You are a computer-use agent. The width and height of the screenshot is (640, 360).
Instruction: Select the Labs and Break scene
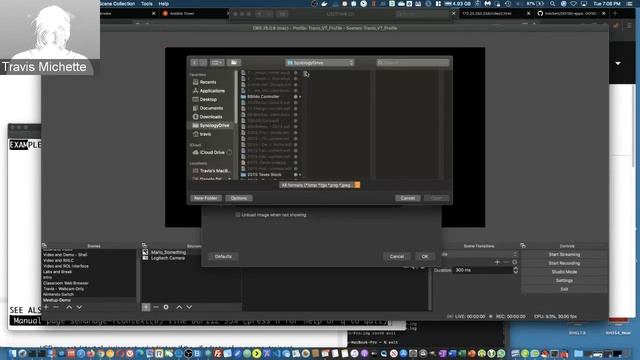[x=58, y=271]
